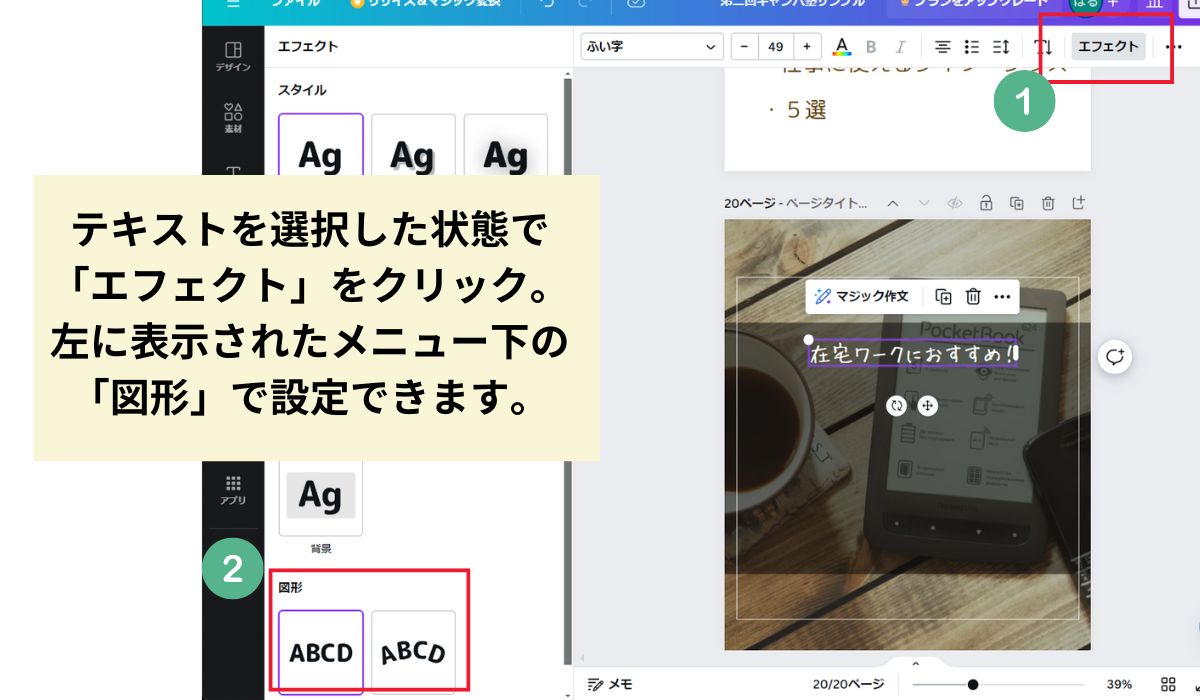Decrease font size with minus button
1200x700 pixels.
[745, 47]
